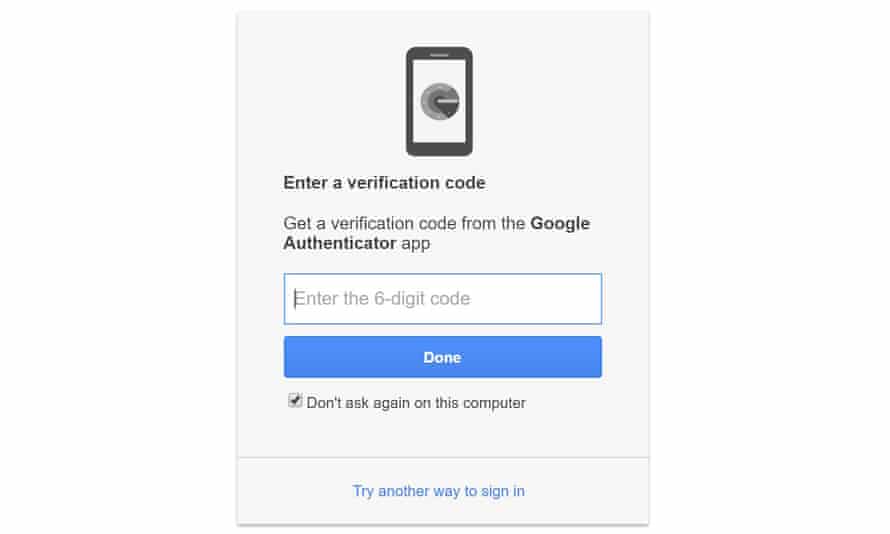Click the 'Enter the 6-digit code' placeholder text
This screenshot has width=890, height=534.
coord(382,298)
